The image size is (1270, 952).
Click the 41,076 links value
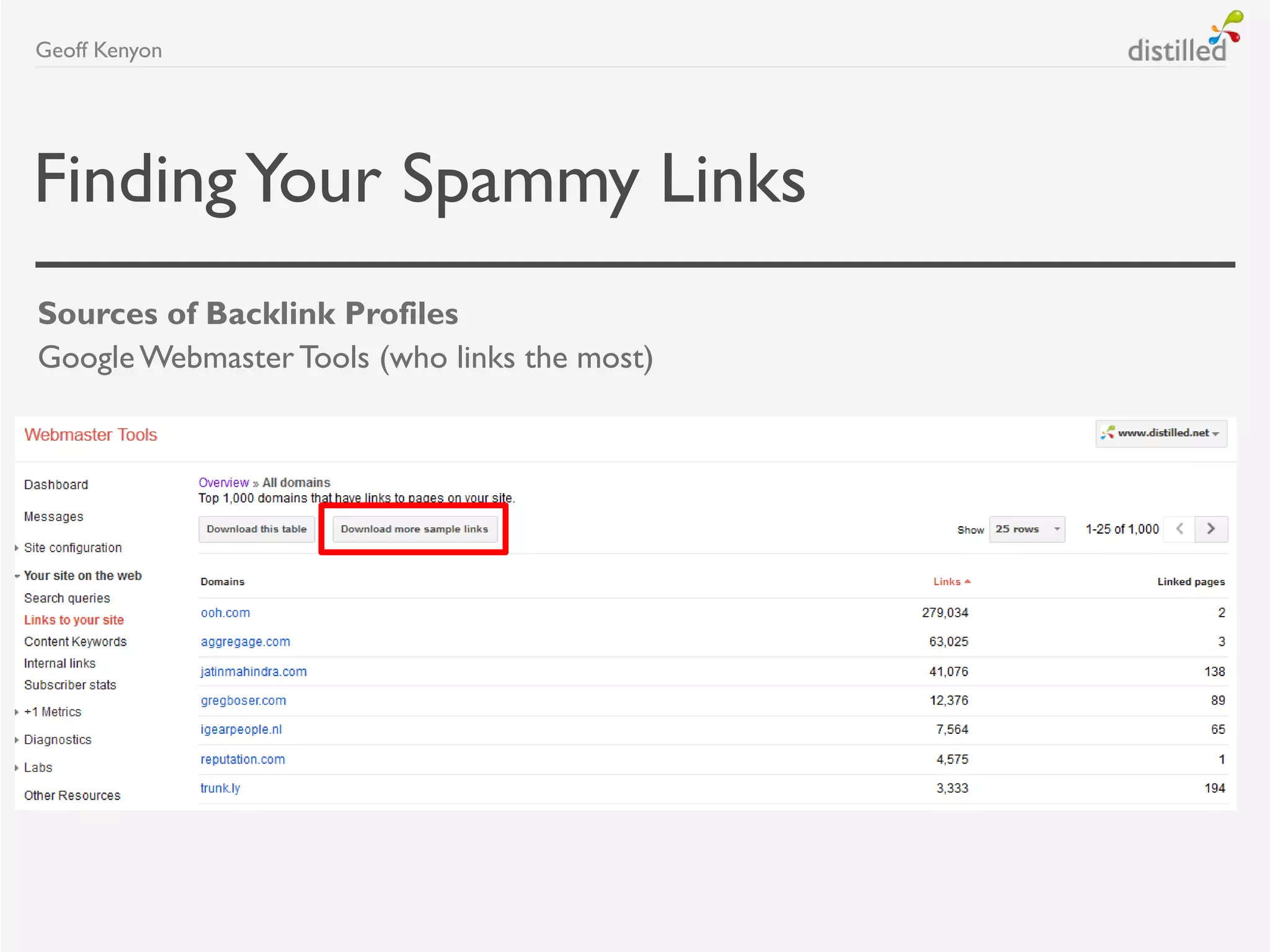(949, 672)
